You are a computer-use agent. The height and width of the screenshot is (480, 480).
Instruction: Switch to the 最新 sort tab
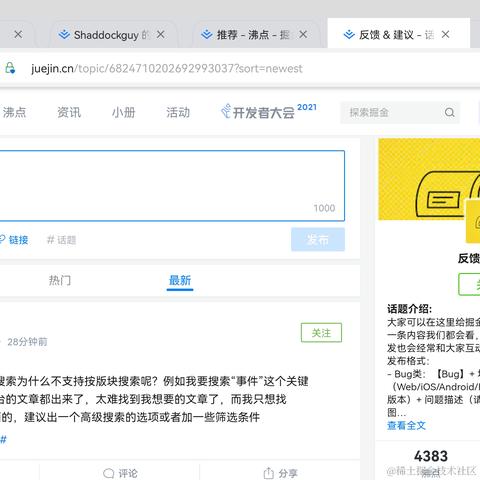[180, 280]
